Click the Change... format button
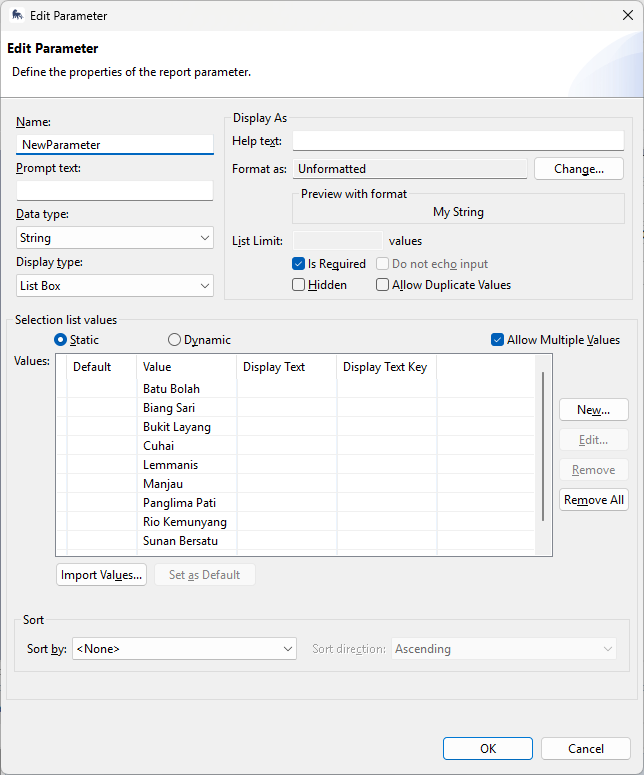This screenshot has height=775, width=644. point(578,169)
